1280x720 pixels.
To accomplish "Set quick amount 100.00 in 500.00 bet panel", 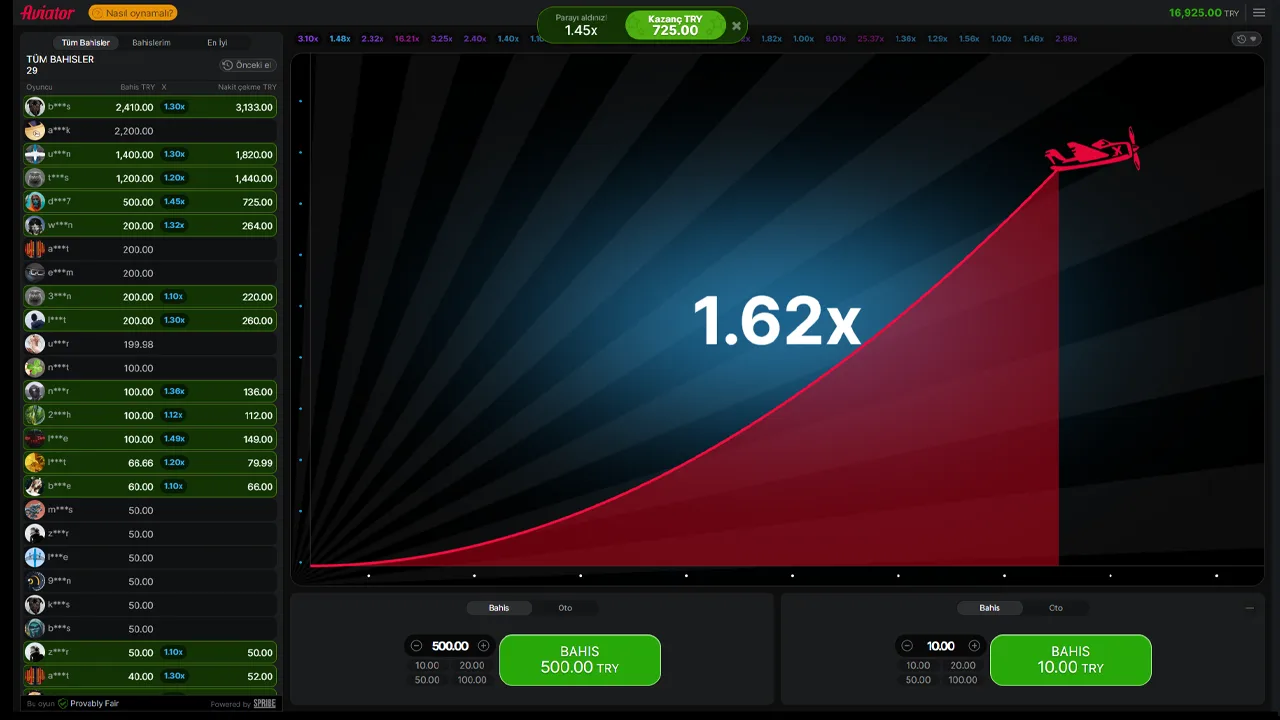I will point(472,680).
